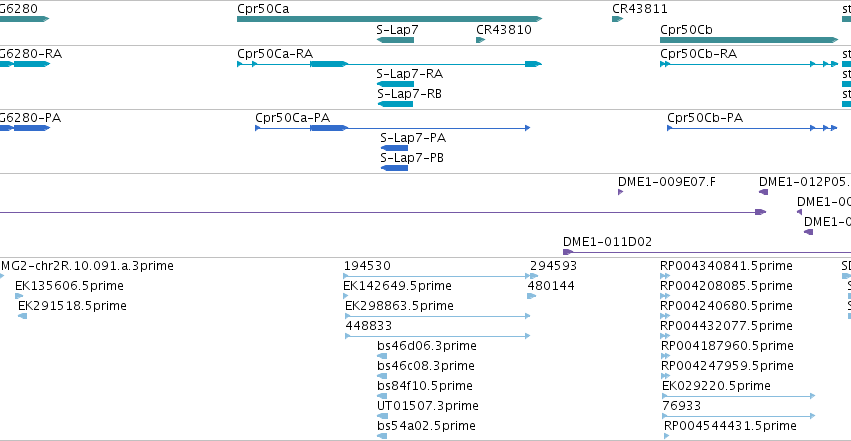Screen dimensions: 851x441
Task: Click the bs46c08.3prime feature arrow
Action: point(382,376)
